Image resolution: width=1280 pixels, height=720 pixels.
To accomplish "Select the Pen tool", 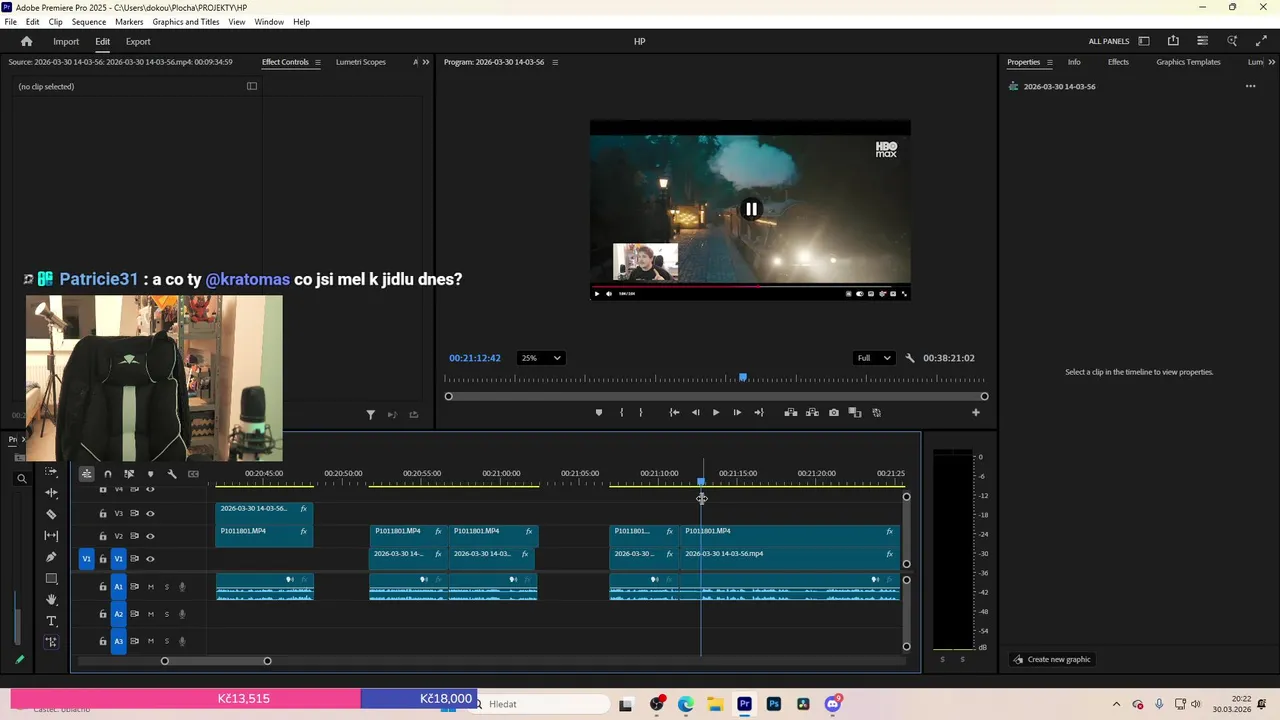I will tap(52, 557).
